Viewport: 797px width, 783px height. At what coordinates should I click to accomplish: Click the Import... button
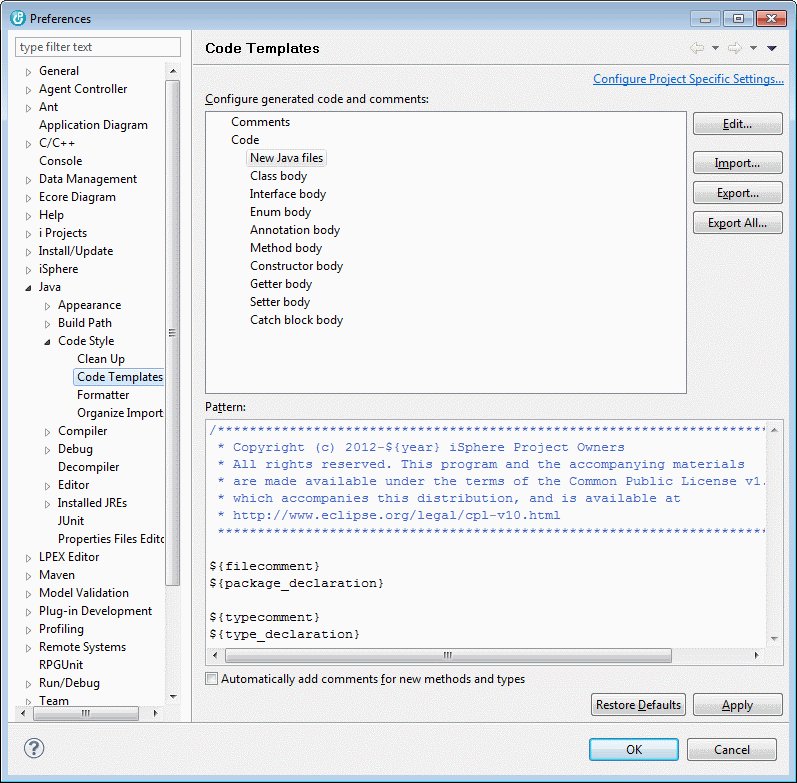[738, 163]
